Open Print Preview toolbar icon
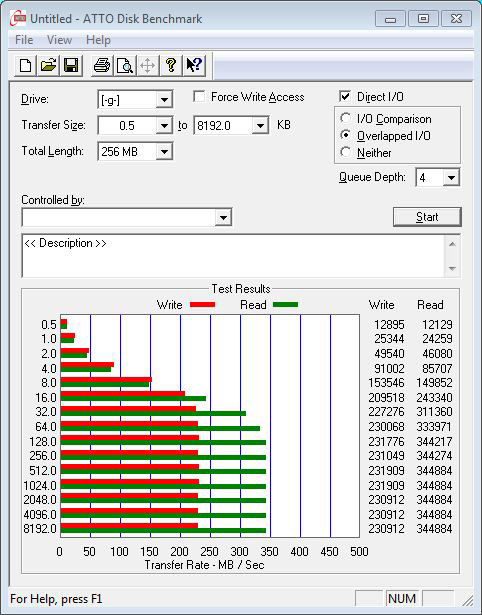 [x=125, y=65]
